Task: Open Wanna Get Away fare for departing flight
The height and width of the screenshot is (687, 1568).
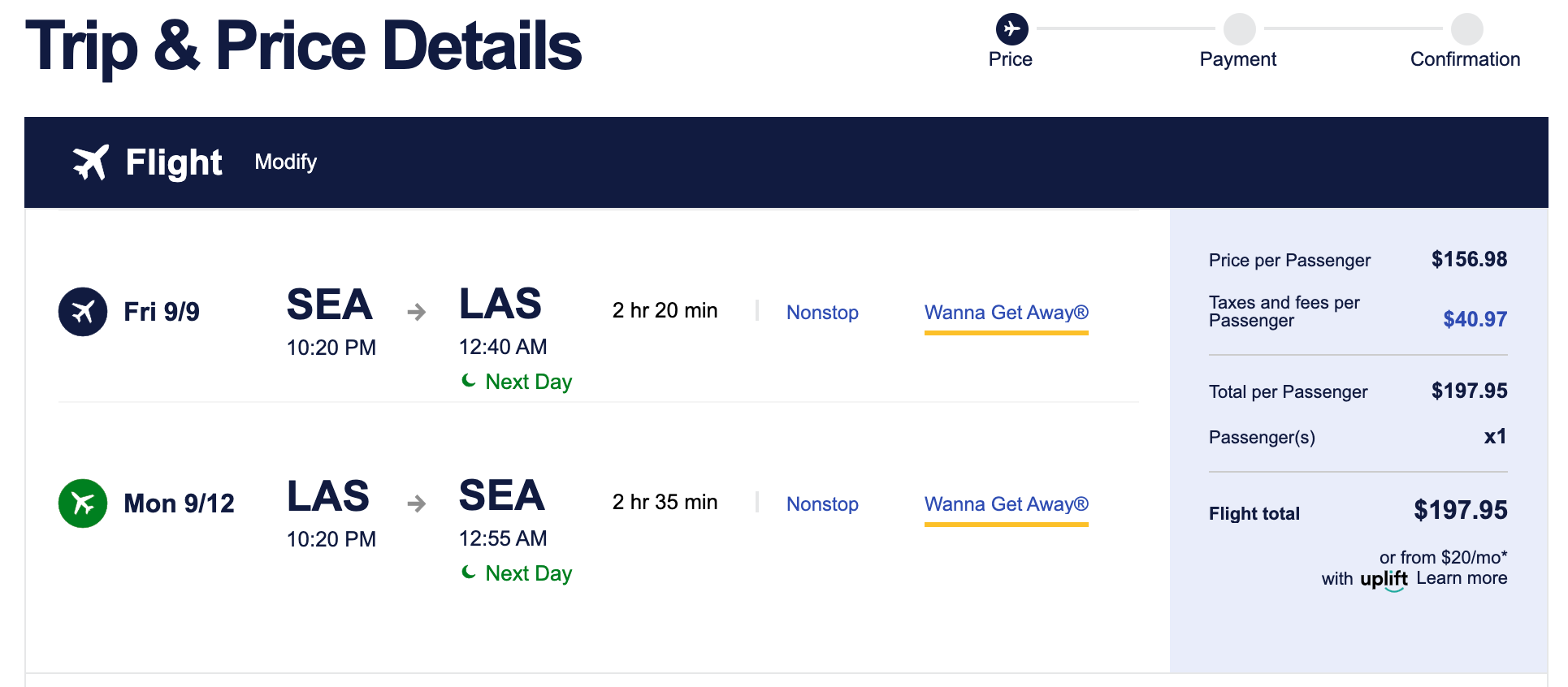Action: coord(1006,313)
